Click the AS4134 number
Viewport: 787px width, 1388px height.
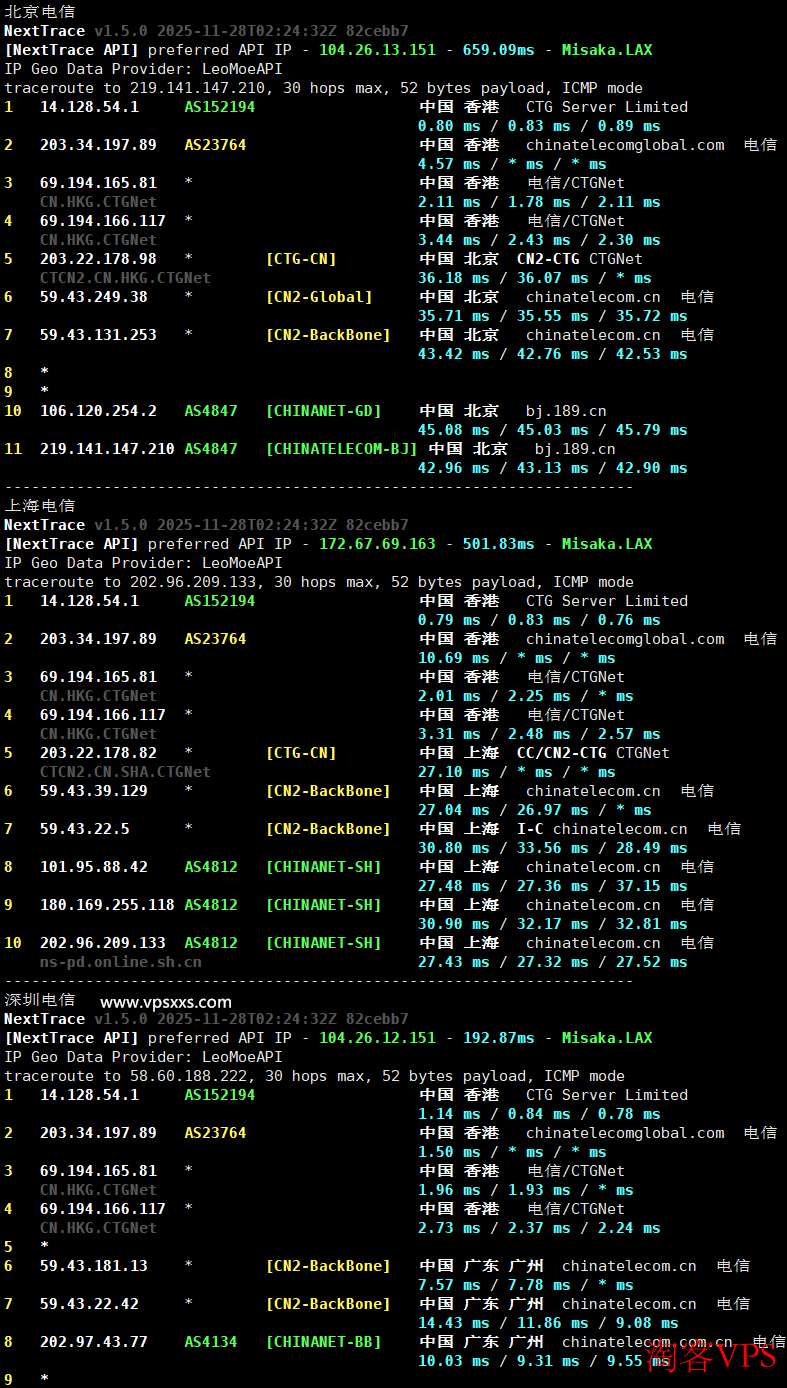[x=211, y=1342]
